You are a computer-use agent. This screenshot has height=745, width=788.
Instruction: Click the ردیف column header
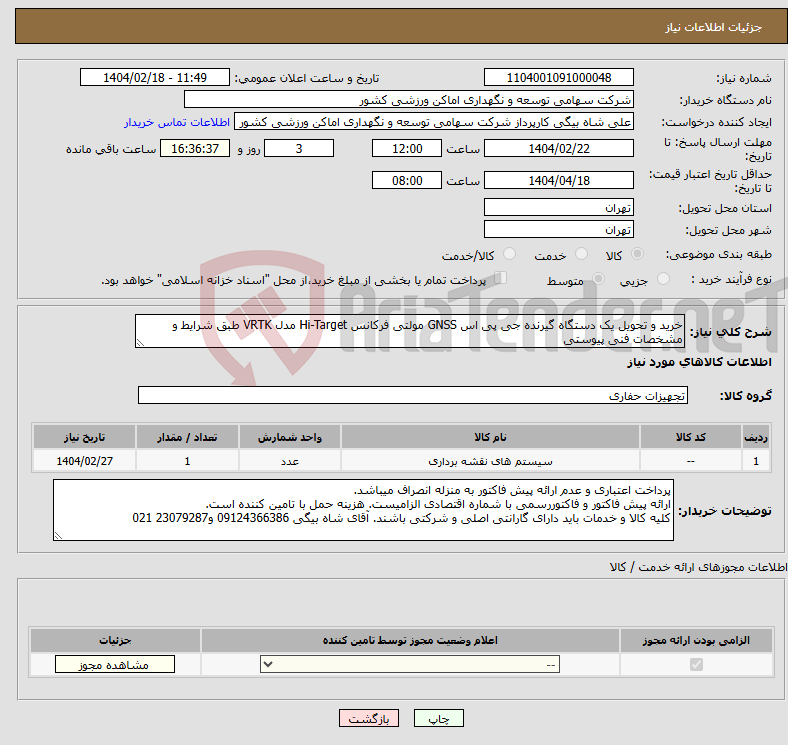point(756,437)
